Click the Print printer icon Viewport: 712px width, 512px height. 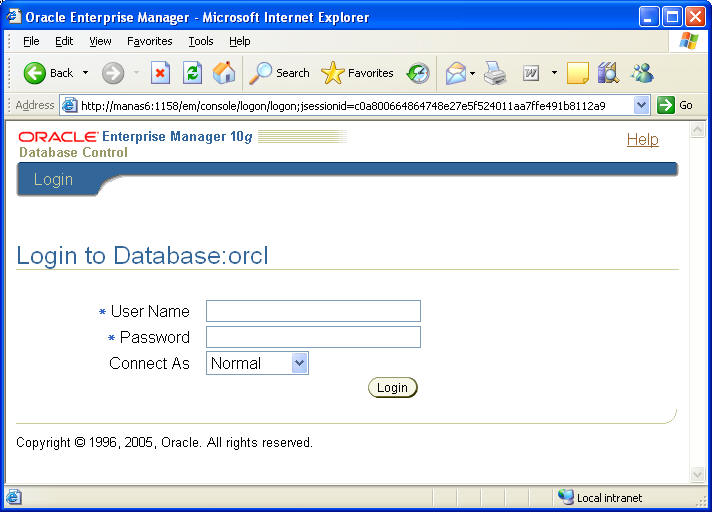(494, 73)
